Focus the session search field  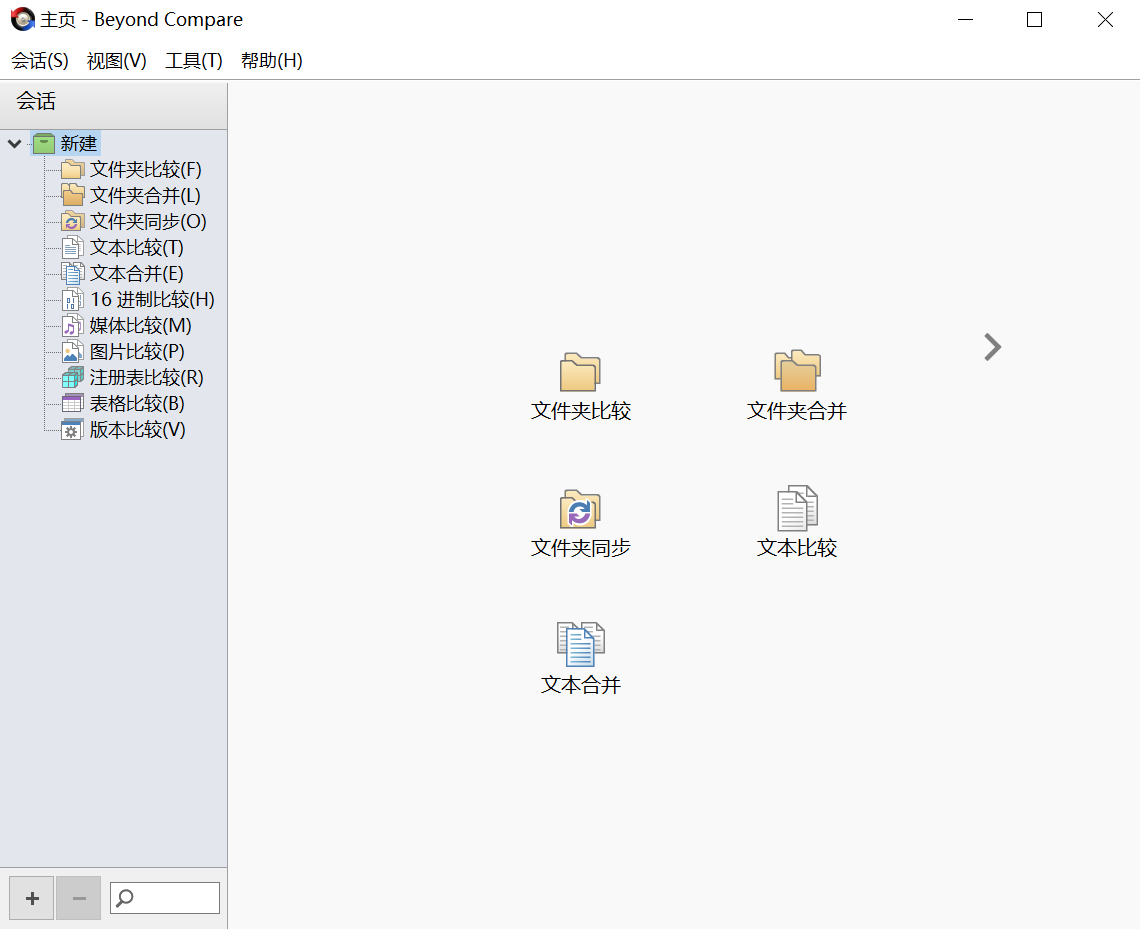coord(165,898)
